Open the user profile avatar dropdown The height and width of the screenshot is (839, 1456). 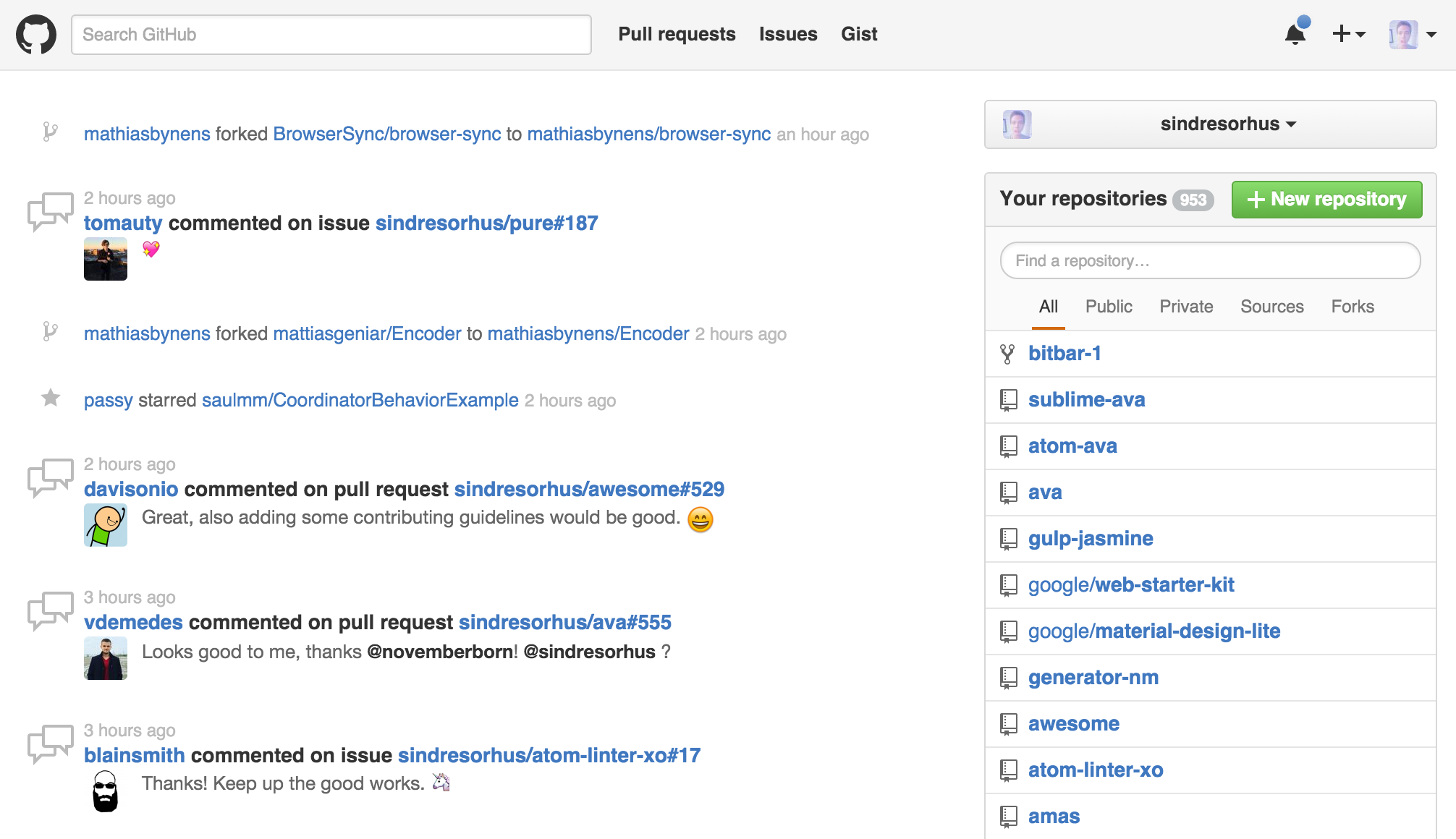pyautogui.click(x=1412, y=34)
